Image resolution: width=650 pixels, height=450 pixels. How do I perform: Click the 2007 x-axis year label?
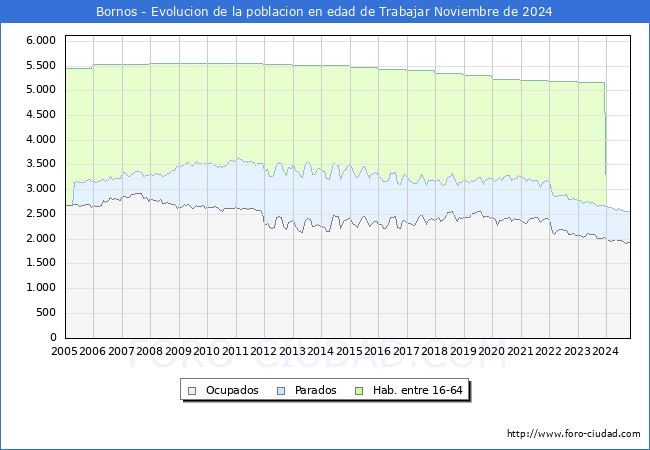click(121, 351)
